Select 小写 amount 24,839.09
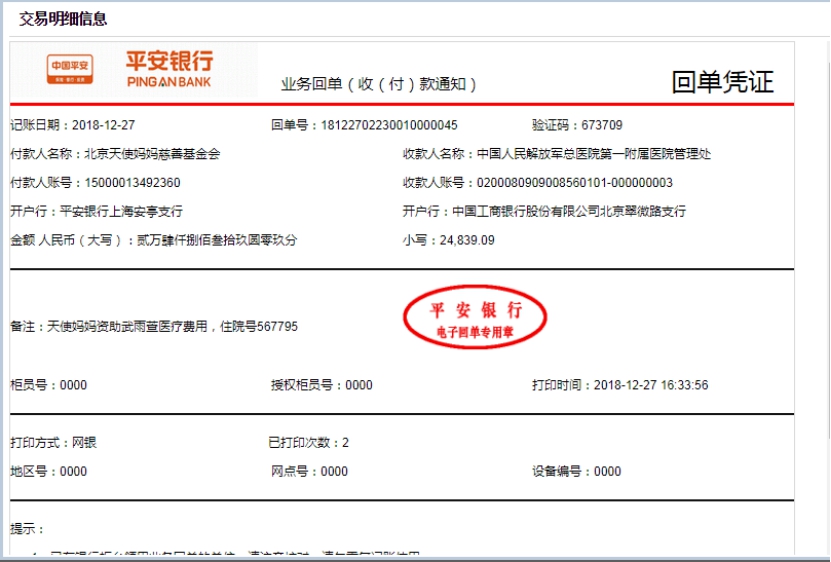The width and height of the screenshot is (831, 562). 448,240
